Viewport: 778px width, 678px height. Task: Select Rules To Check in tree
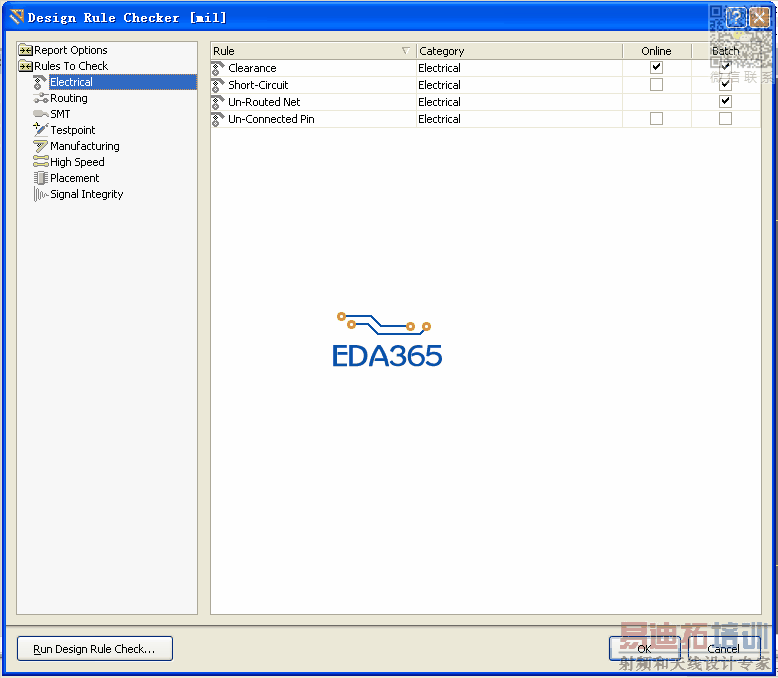pyautogui.click(x=71, y=66)
